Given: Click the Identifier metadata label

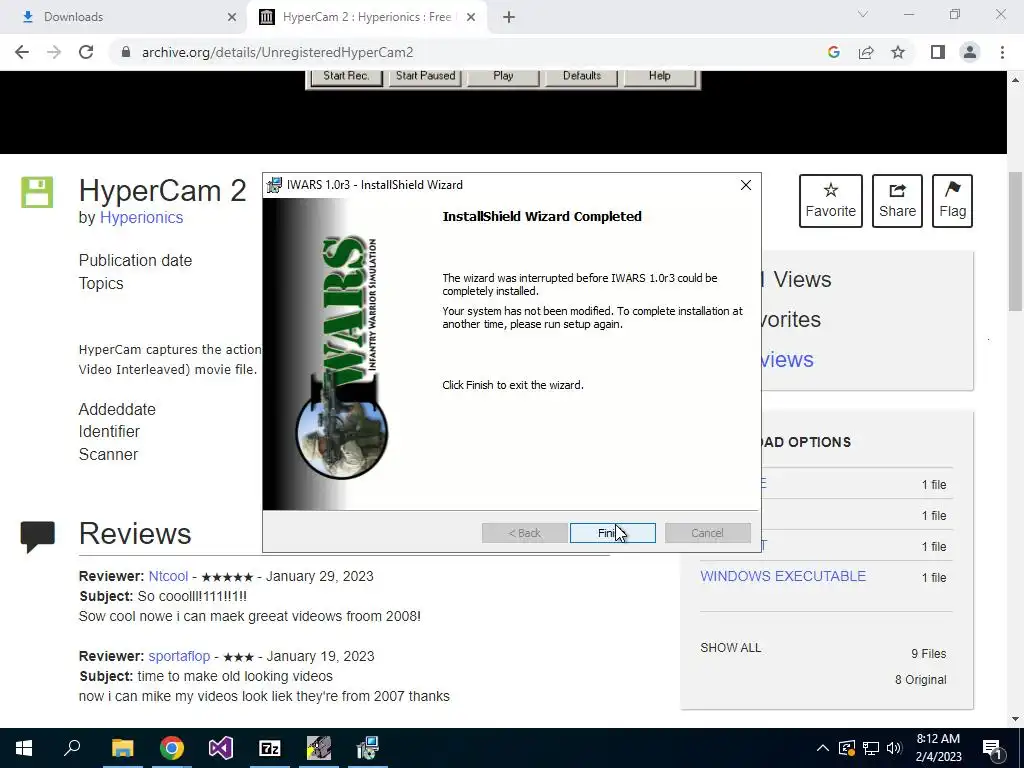Looking at the screenshot, I should click(109, 432).
